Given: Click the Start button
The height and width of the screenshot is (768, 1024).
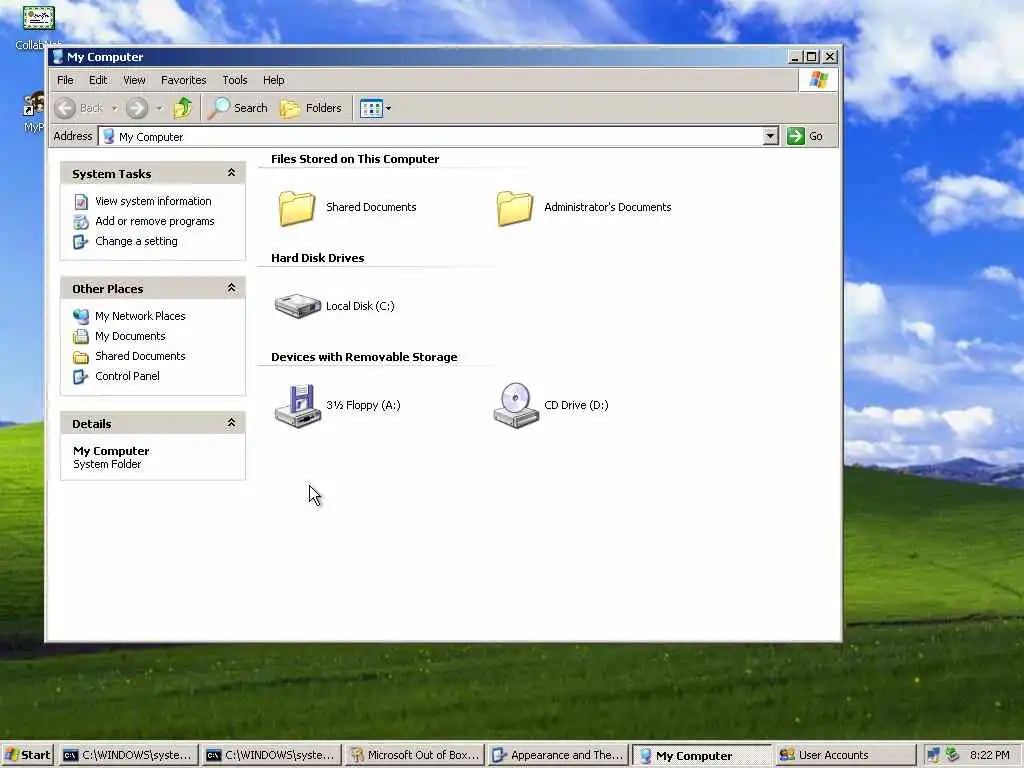Looking at the screenshot, I should [x=27, y=755].
